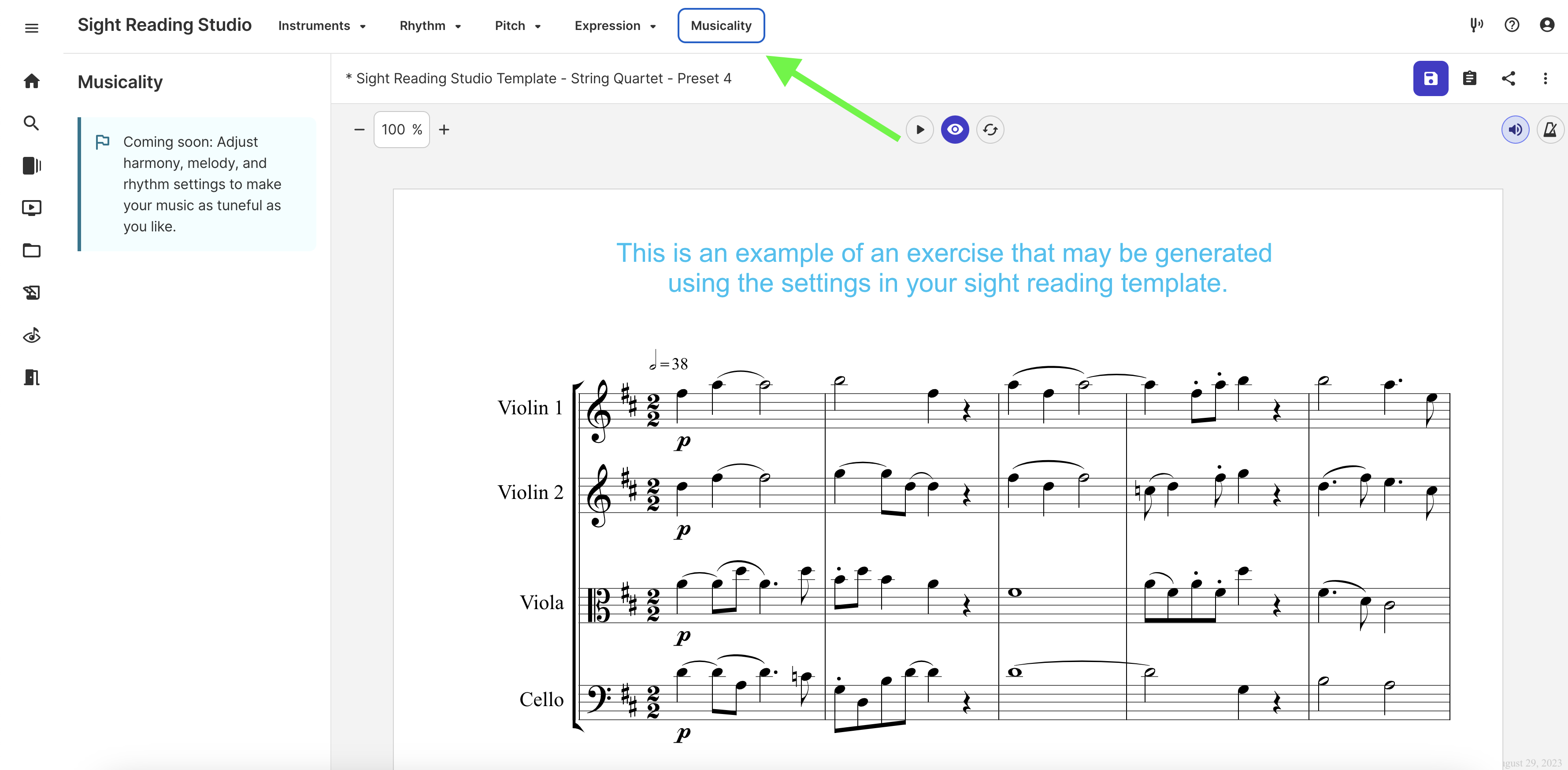The image size is (1568, 770).
Task: Click the tuner icon in top bar
Action: pyautogui.click(x=1476, y=25)
